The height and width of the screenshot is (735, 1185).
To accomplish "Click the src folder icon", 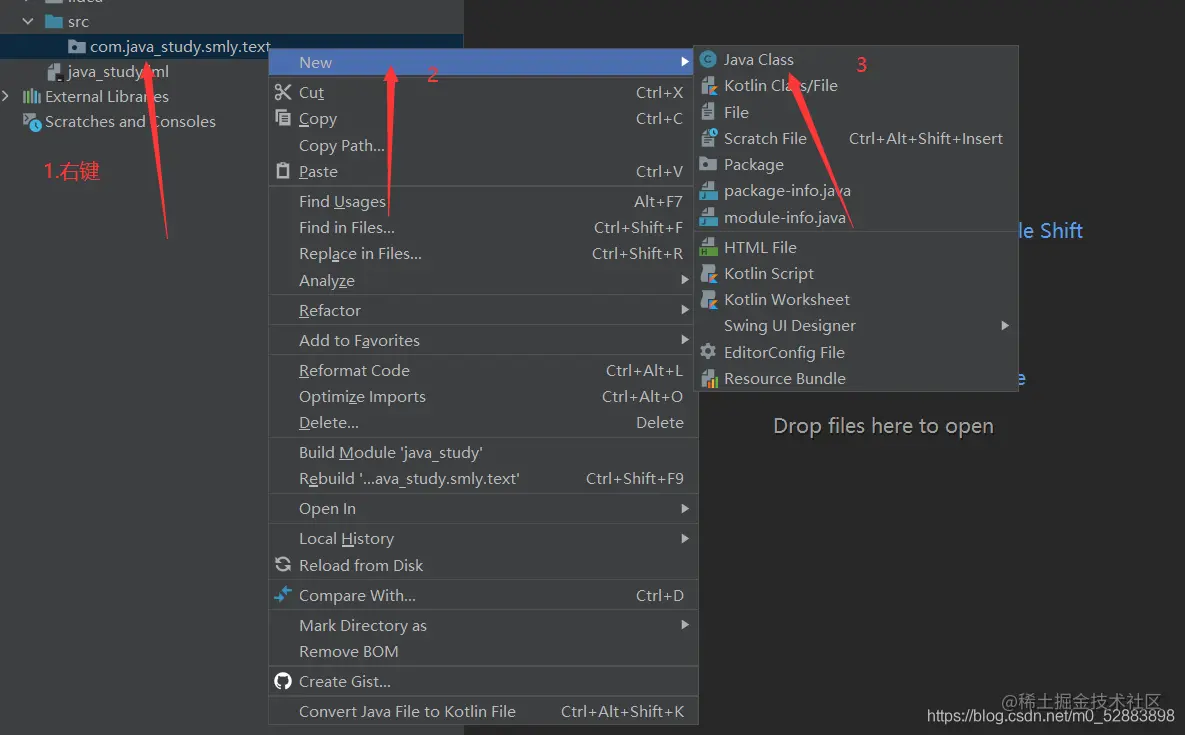I will (x=54, y=21).
